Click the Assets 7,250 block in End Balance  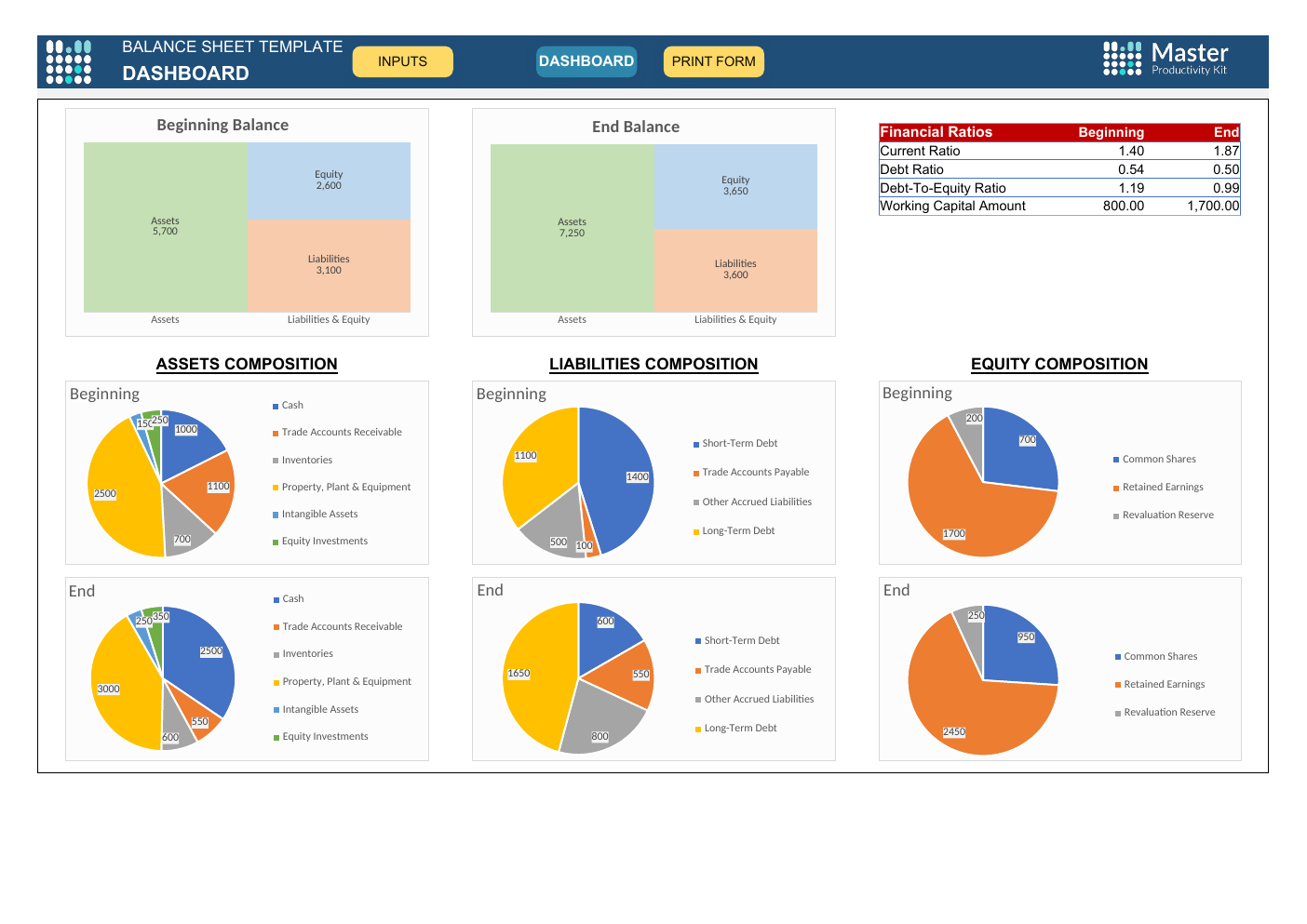pyautogui.click(x=572, y=228)
